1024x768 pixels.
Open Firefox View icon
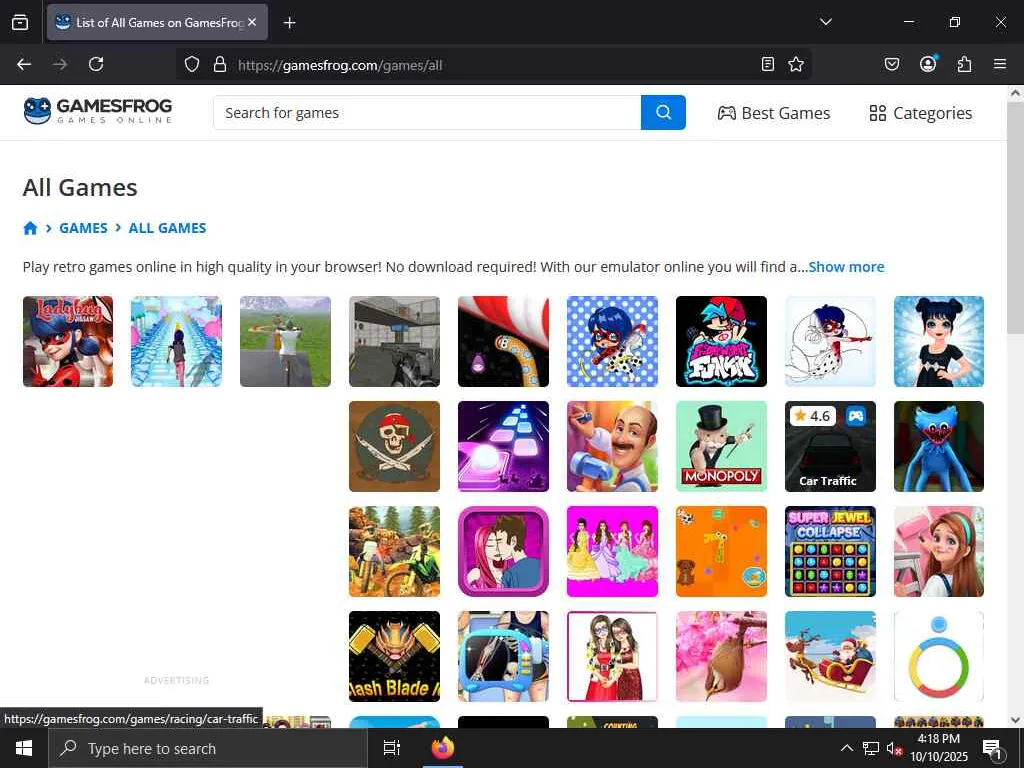coord(20,22)
